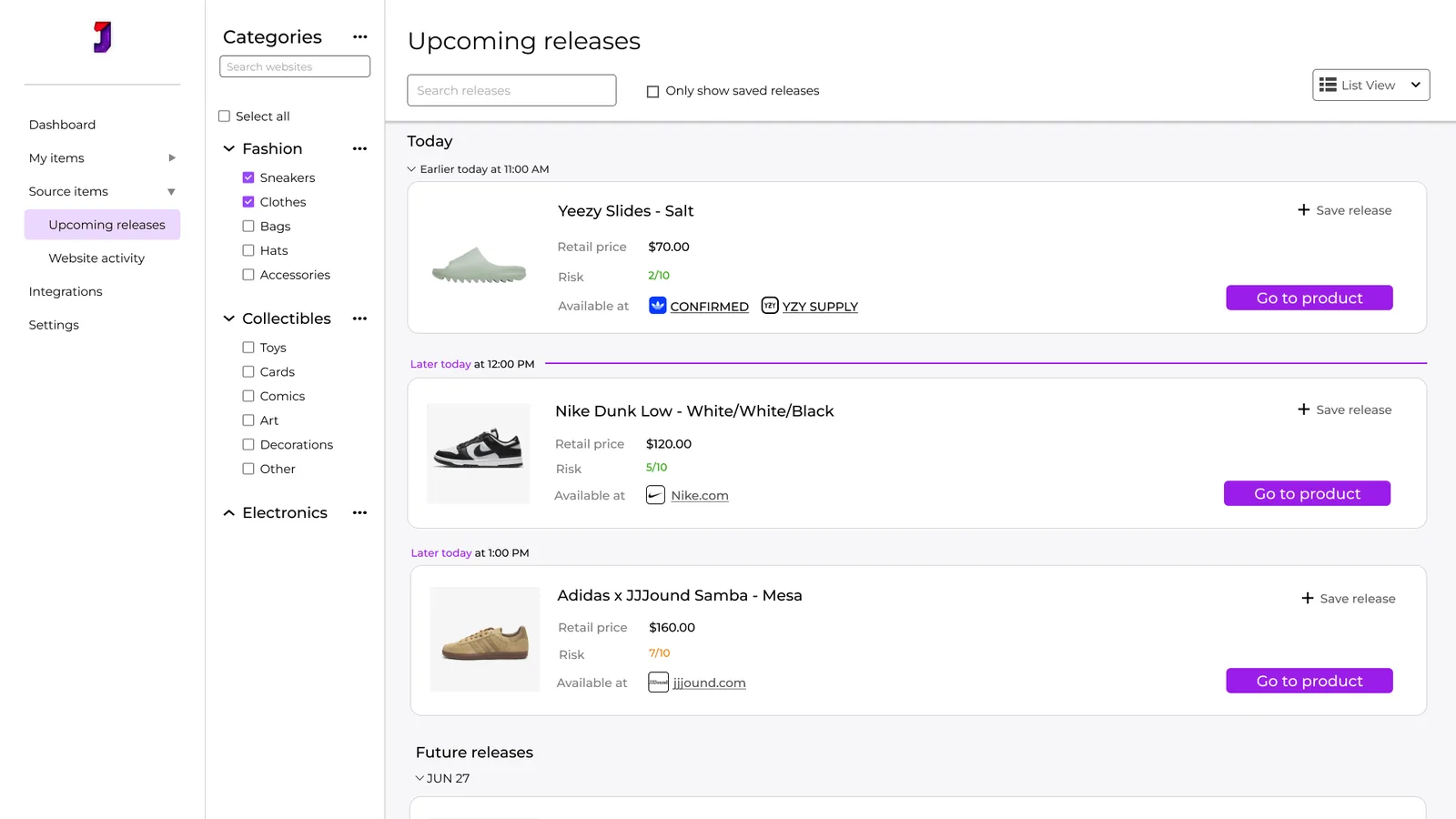Check the Comics category
The height and width of the screenshot is (819, 1456).
248,396
